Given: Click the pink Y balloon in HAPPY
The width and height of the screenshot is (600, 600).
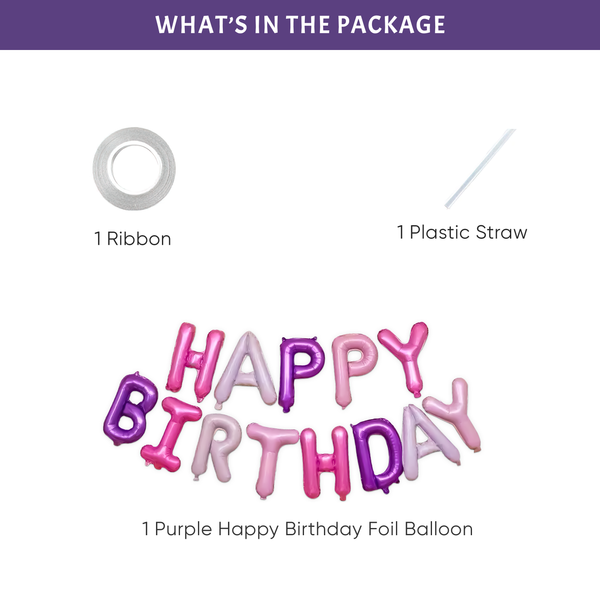Looking at the screenshot, I should click(405, 355).
